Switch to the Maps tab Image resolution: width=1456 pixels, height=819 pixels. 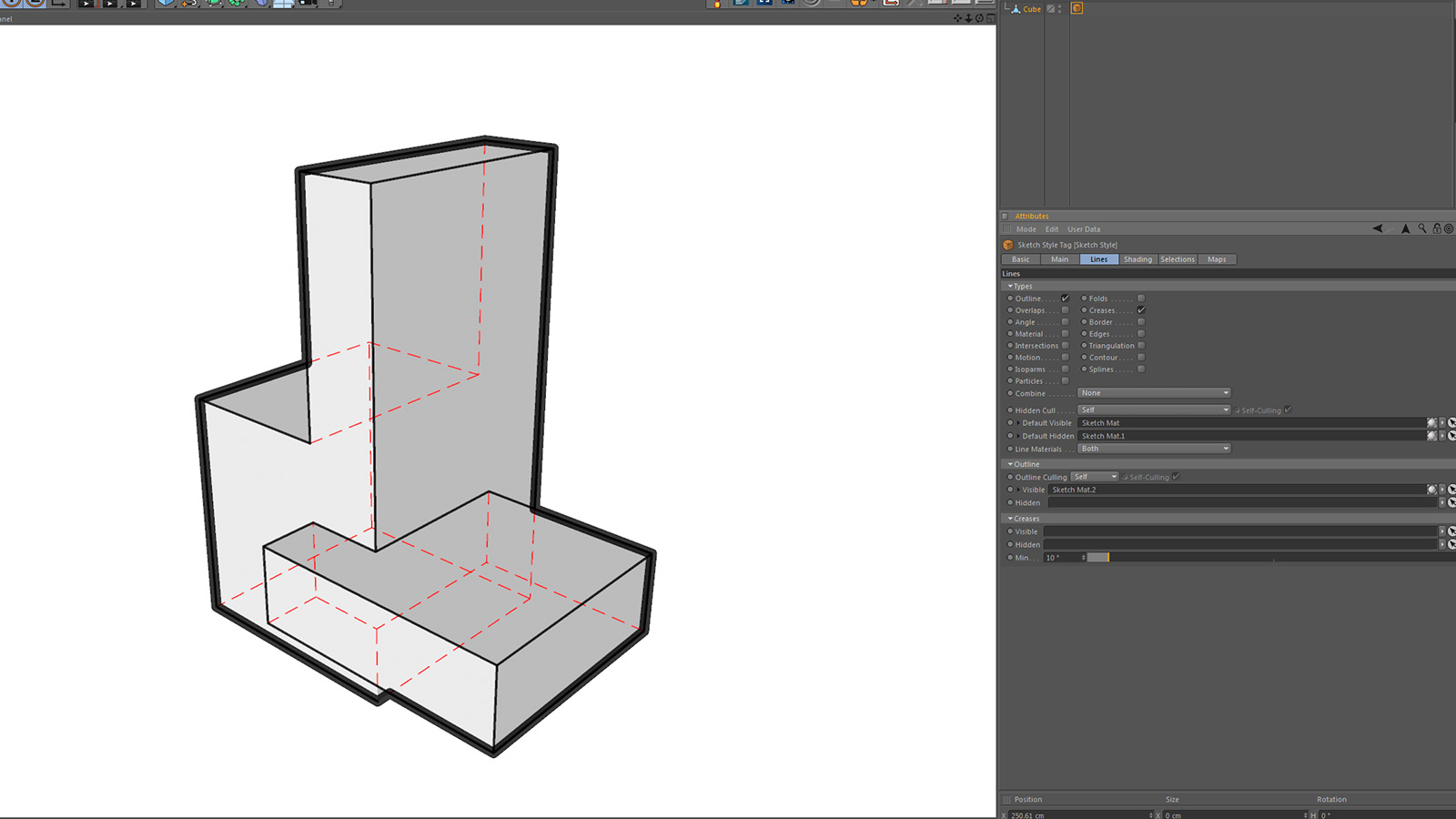[x=1217, y=259]
